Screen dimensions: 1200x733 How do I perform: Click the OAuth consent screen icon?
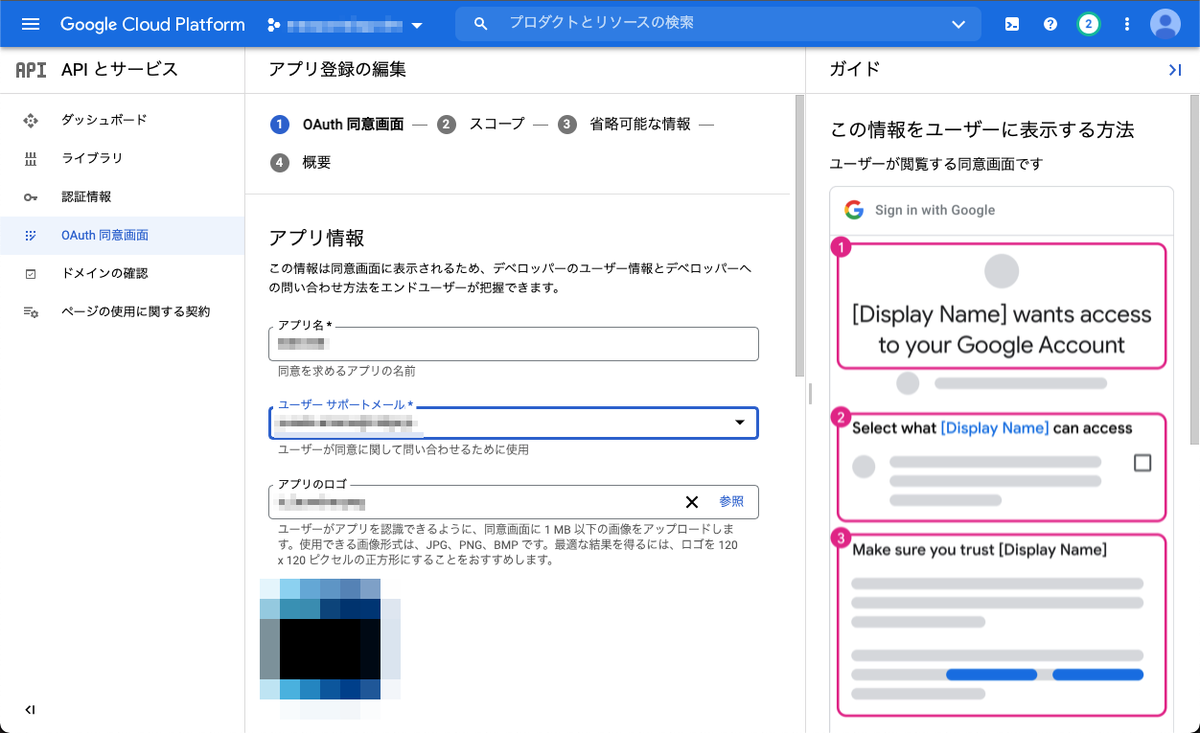tap(30, 235)
